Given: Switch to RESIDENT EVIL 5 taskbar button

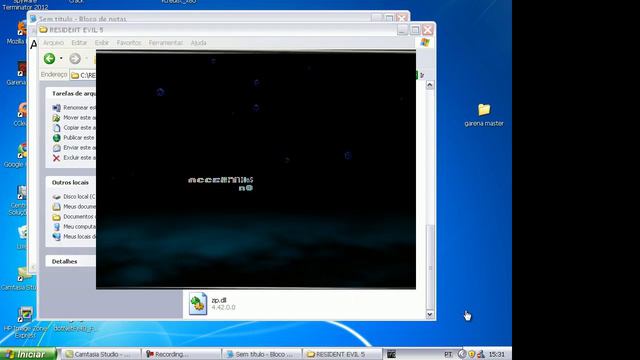Looking at the screenshot, I should click(342, 354).
